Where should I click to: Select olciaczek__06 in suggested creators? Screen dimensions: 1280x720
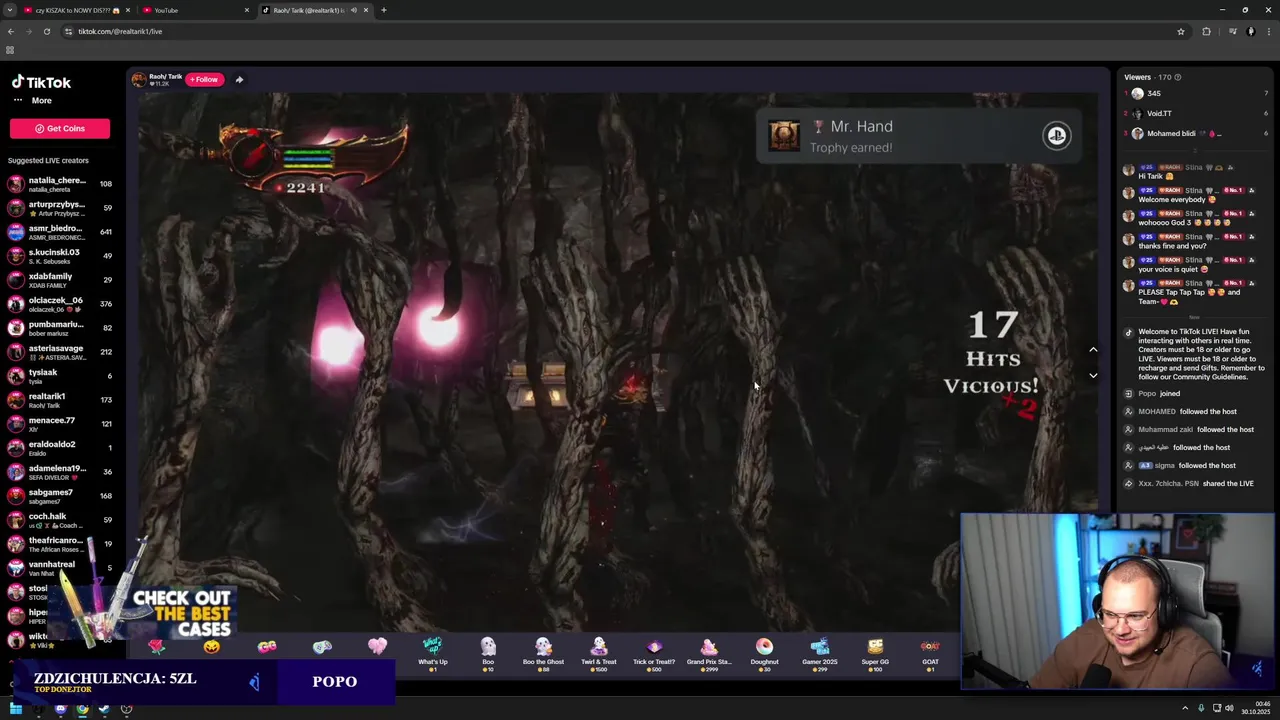point(60,304)
